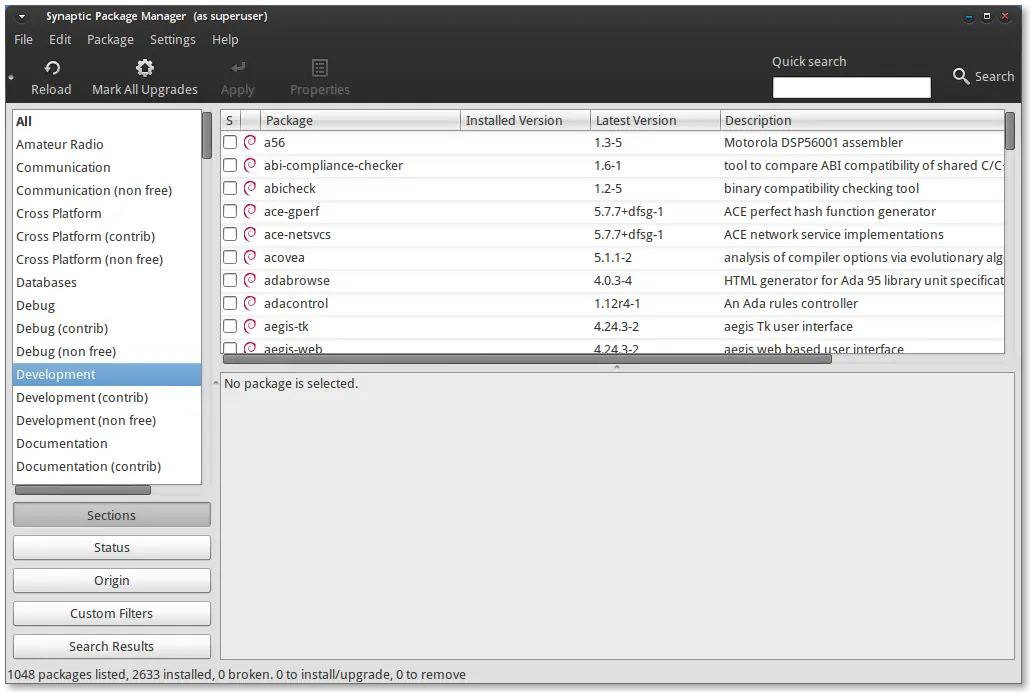The height and width of the screenshot is (693, 1031).
Task: Select the acovea package name
Action: (284, 257)
